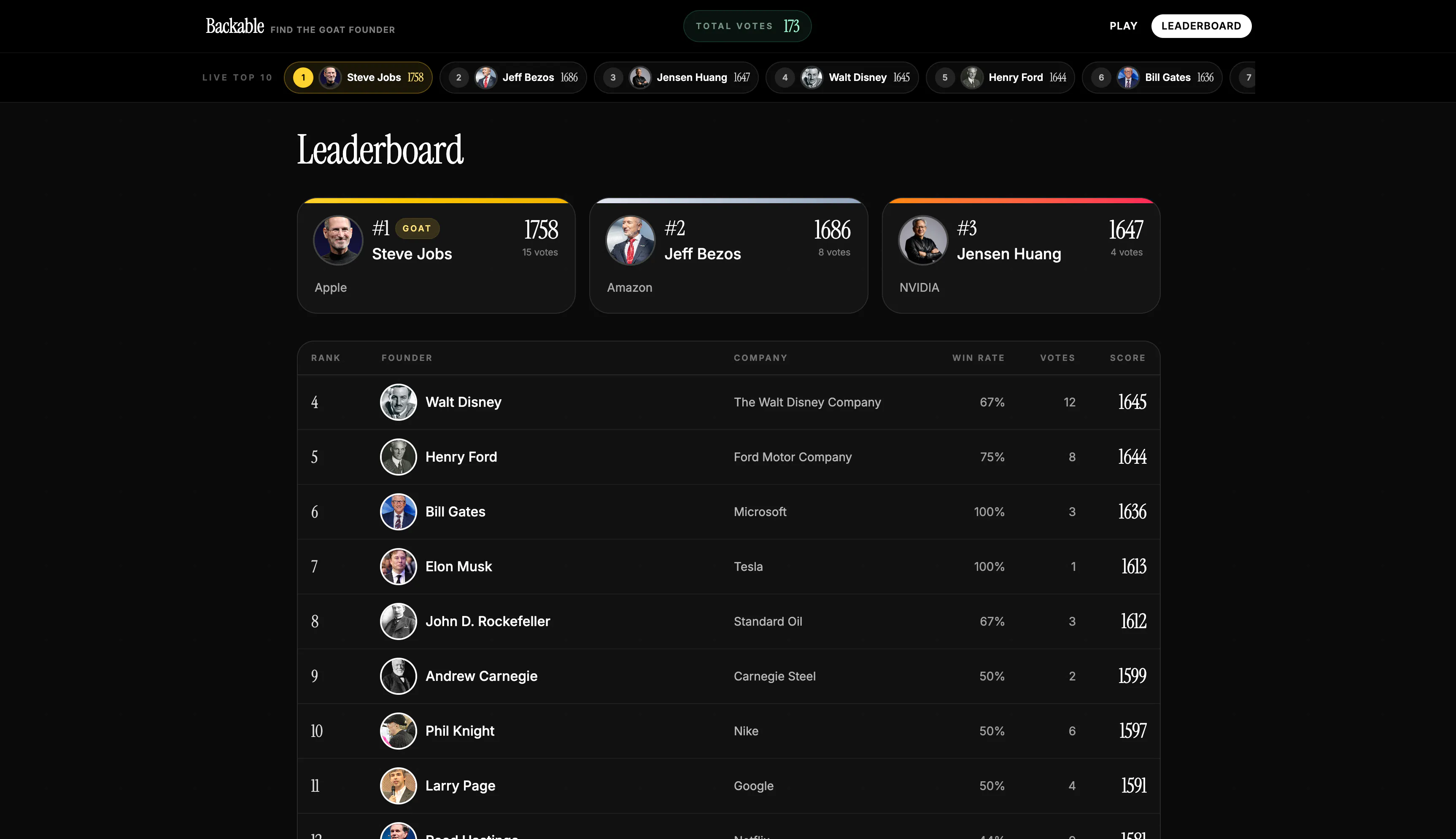Select the Walt Disney chip in live top 10

(842, 77)
